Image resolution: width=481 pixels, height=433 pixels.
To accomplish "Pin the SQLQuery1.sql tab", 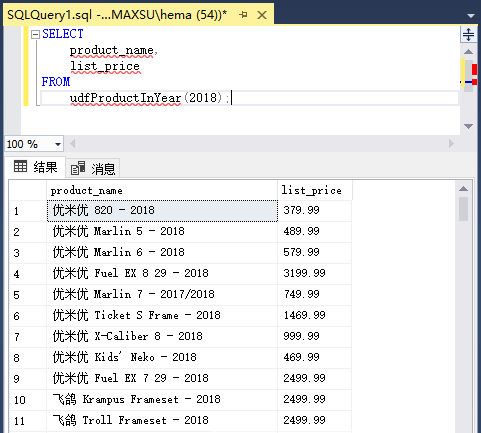I will [x=243, y=15].
